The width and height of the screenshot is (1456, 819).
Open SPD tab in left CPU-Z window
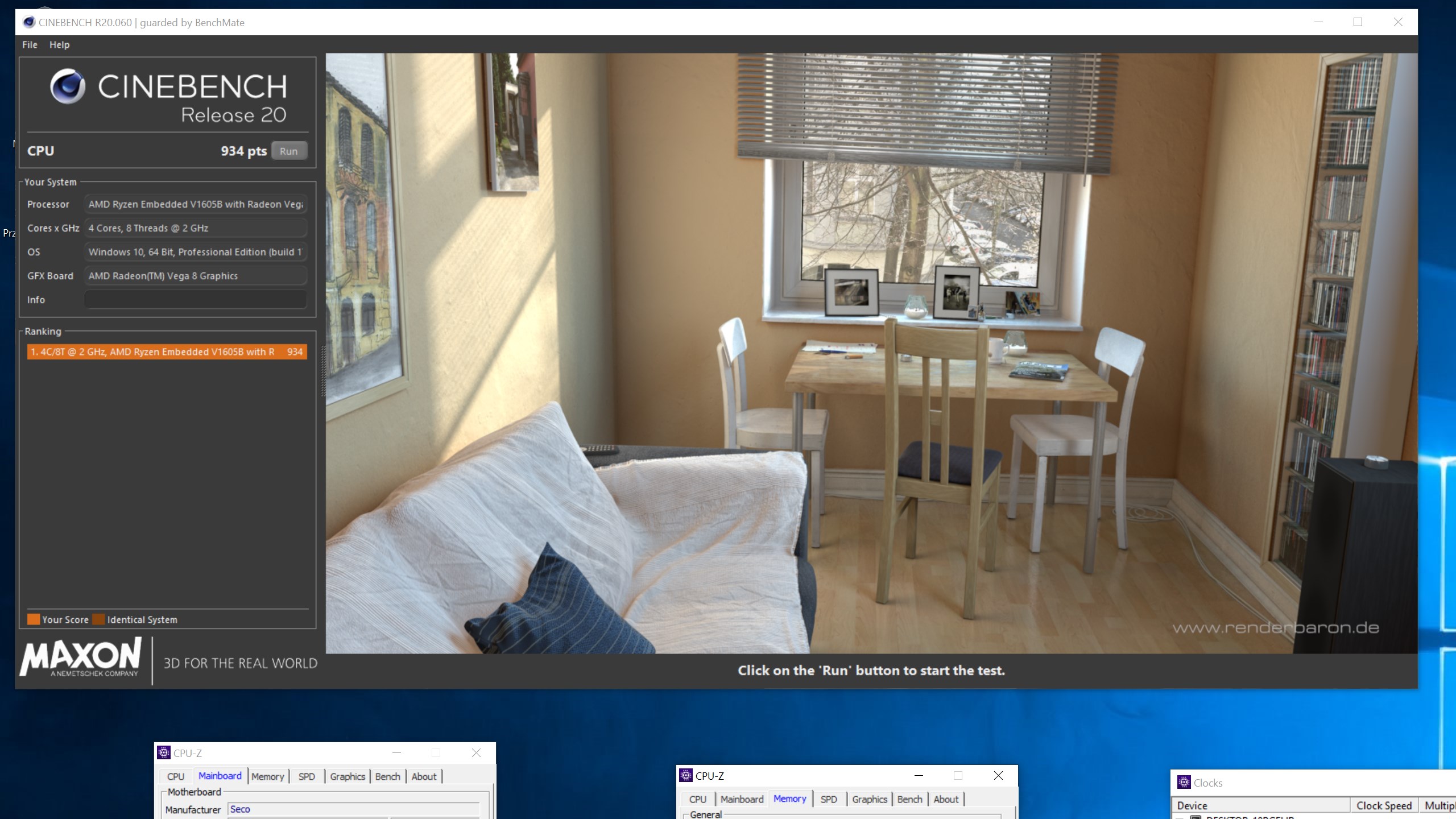tap(307, 777)
